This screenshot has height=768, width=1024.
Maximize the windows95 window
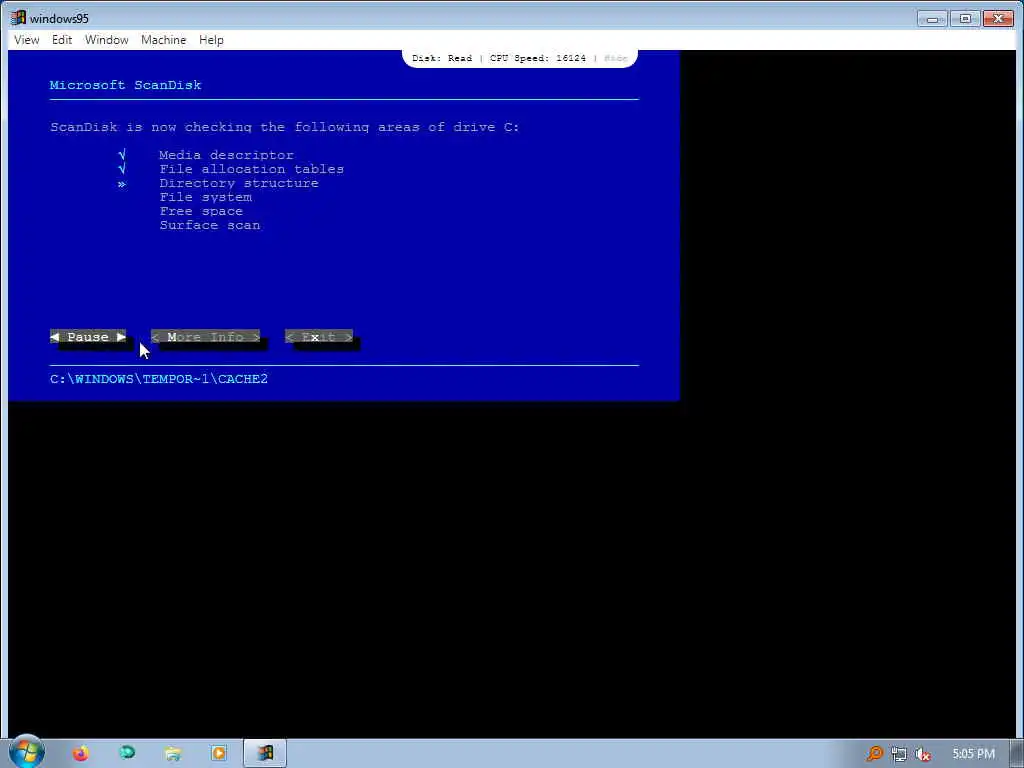click(965, 19)
